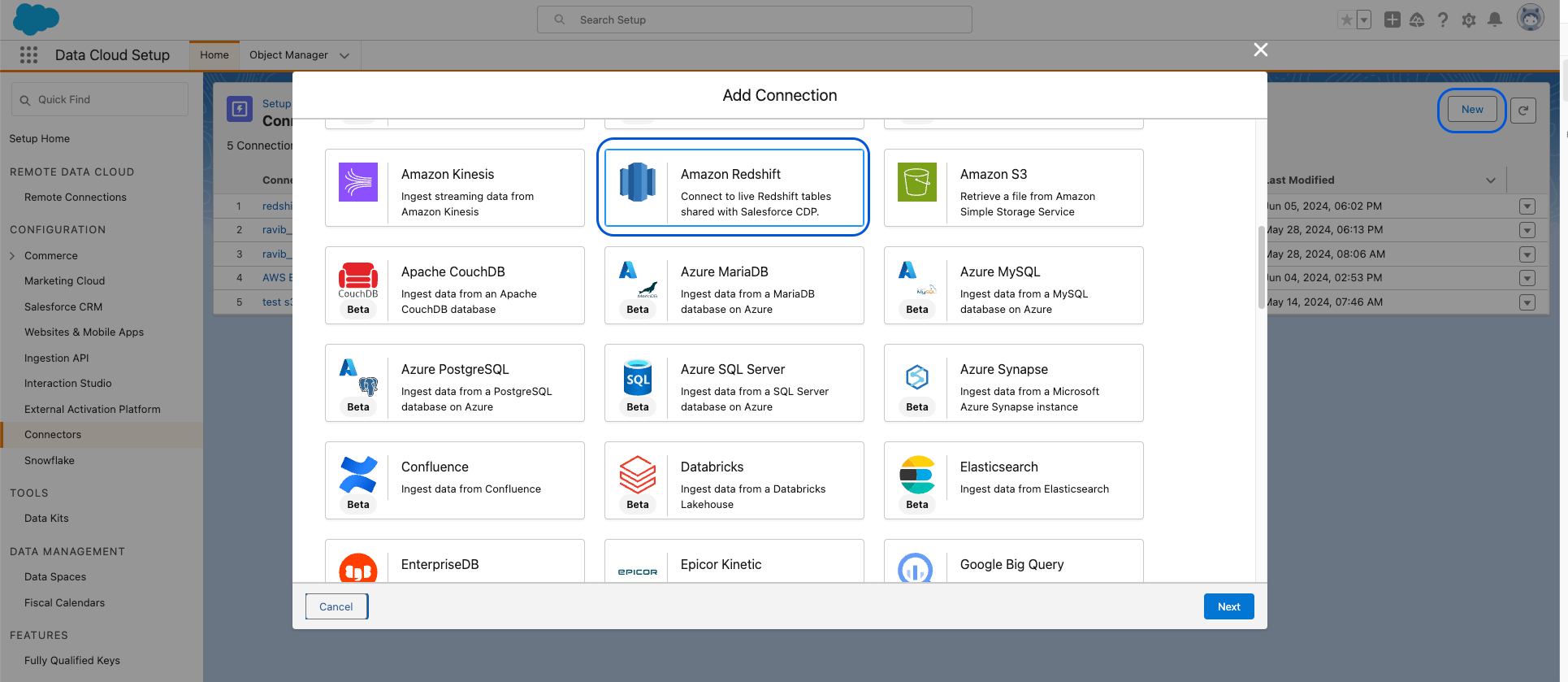Open the Object Manager tab
The image size is (1568, 682).
288,55
